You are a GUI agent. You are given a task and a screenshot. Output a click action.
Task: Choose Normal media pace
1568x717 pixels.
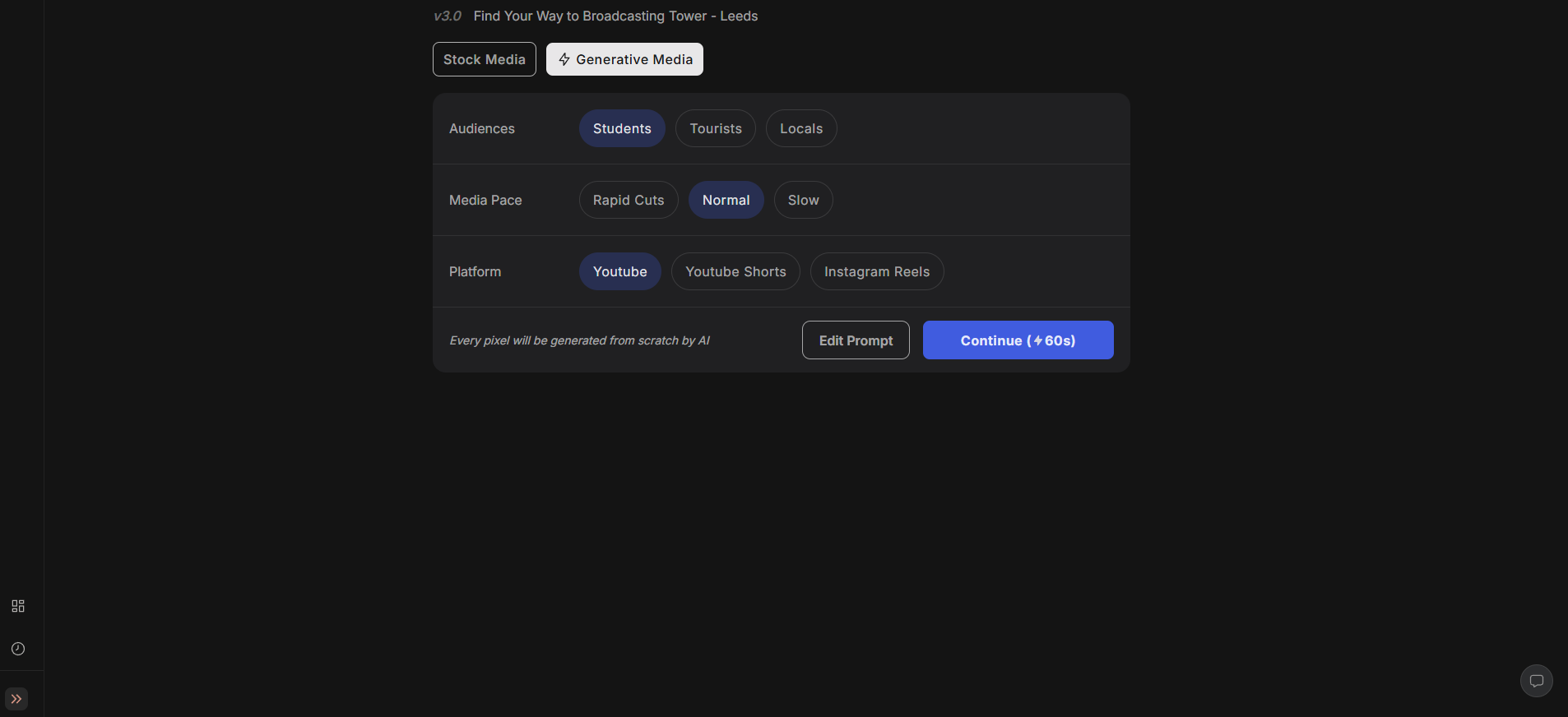click(x=726, y=200)
